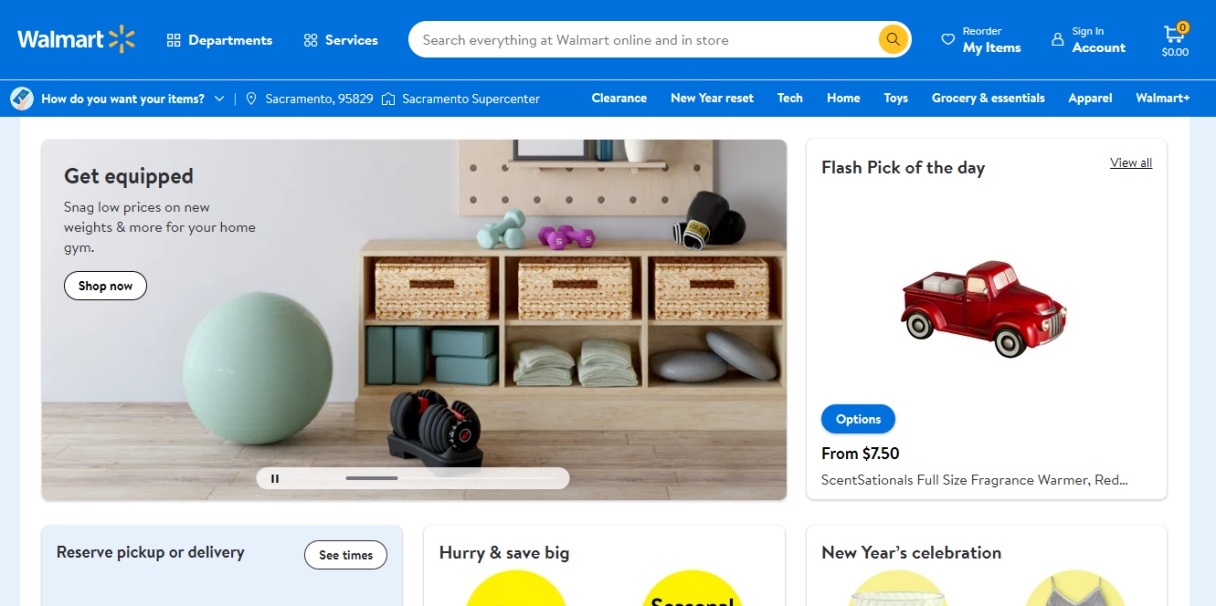Click the Shop now button
Viewport: 1216px width, 606px height.
coord(105,286)
